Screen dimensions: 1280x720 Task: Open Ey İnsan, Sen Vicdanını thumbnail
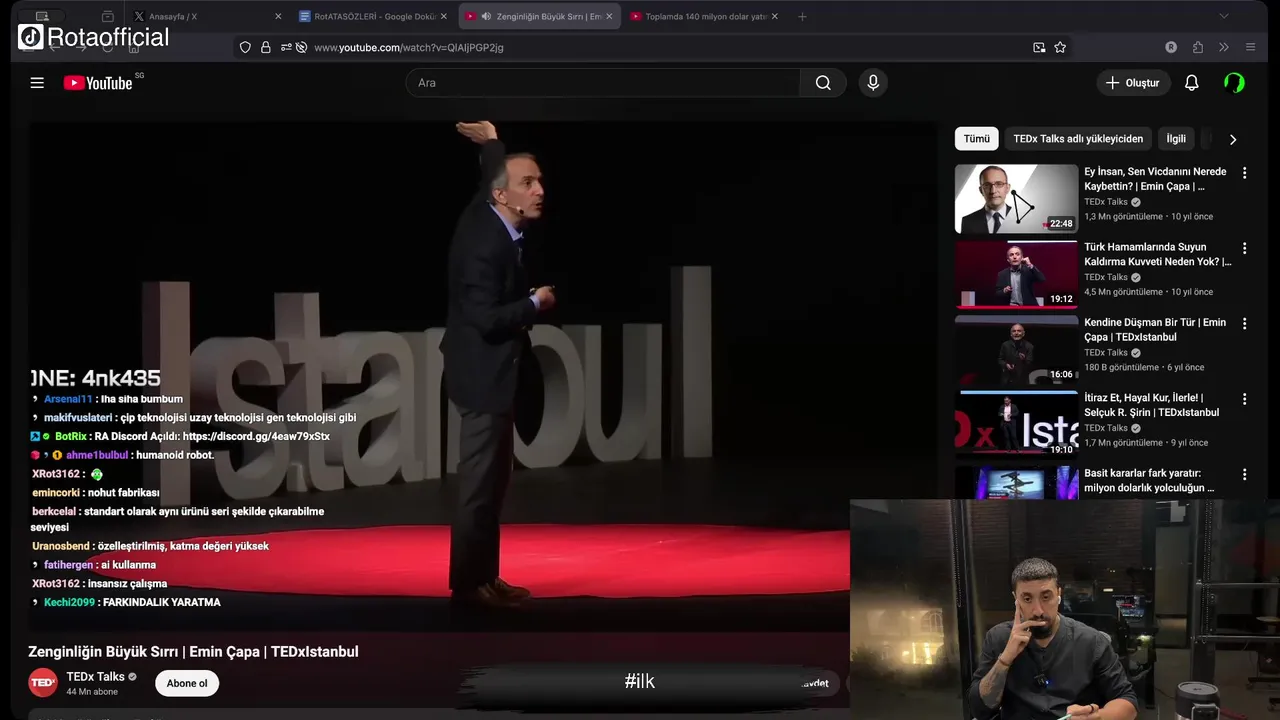point(1016,199)
